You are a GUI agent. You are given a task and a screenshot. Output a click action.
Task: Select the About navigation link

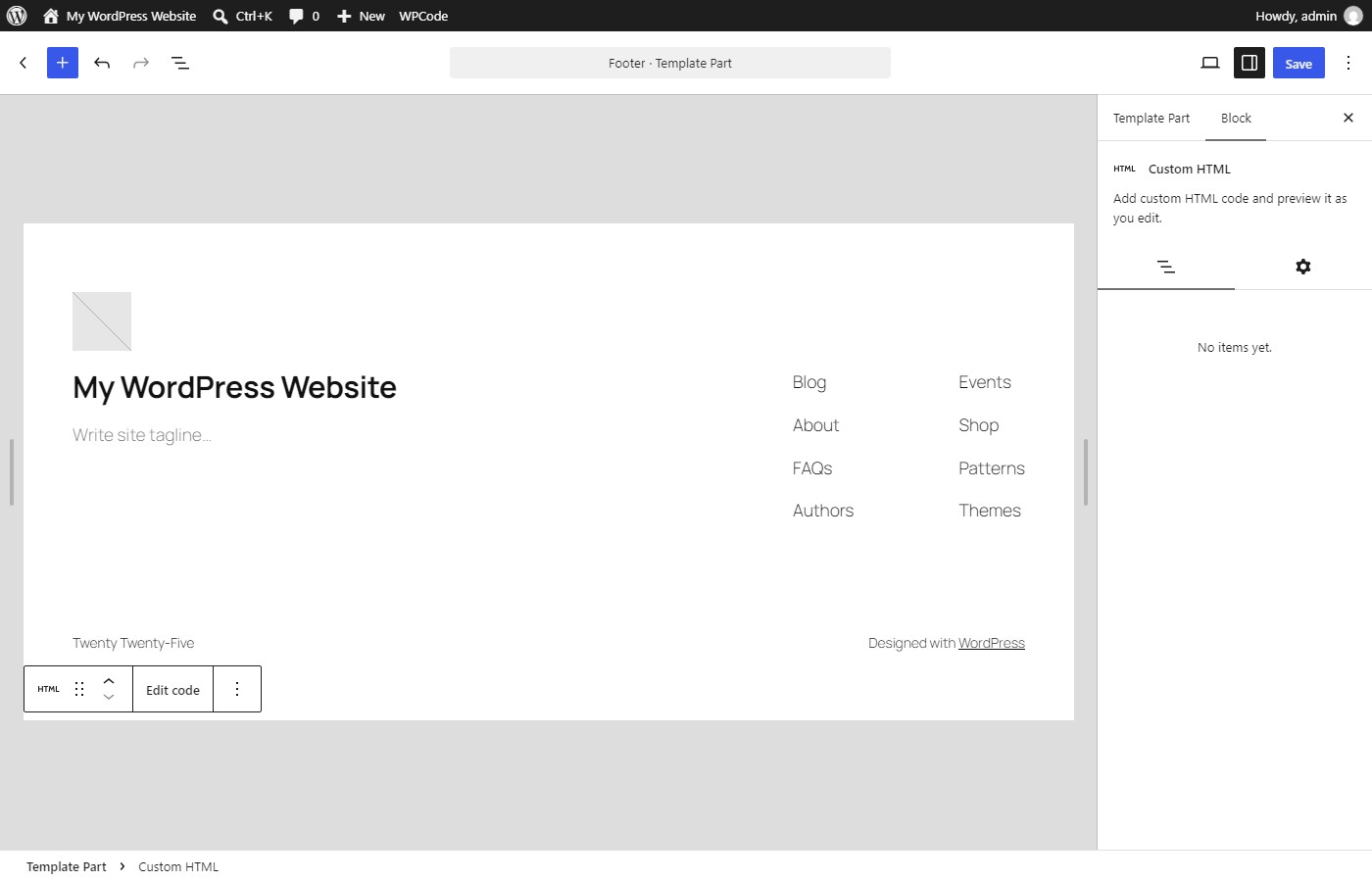coord(816,425)
